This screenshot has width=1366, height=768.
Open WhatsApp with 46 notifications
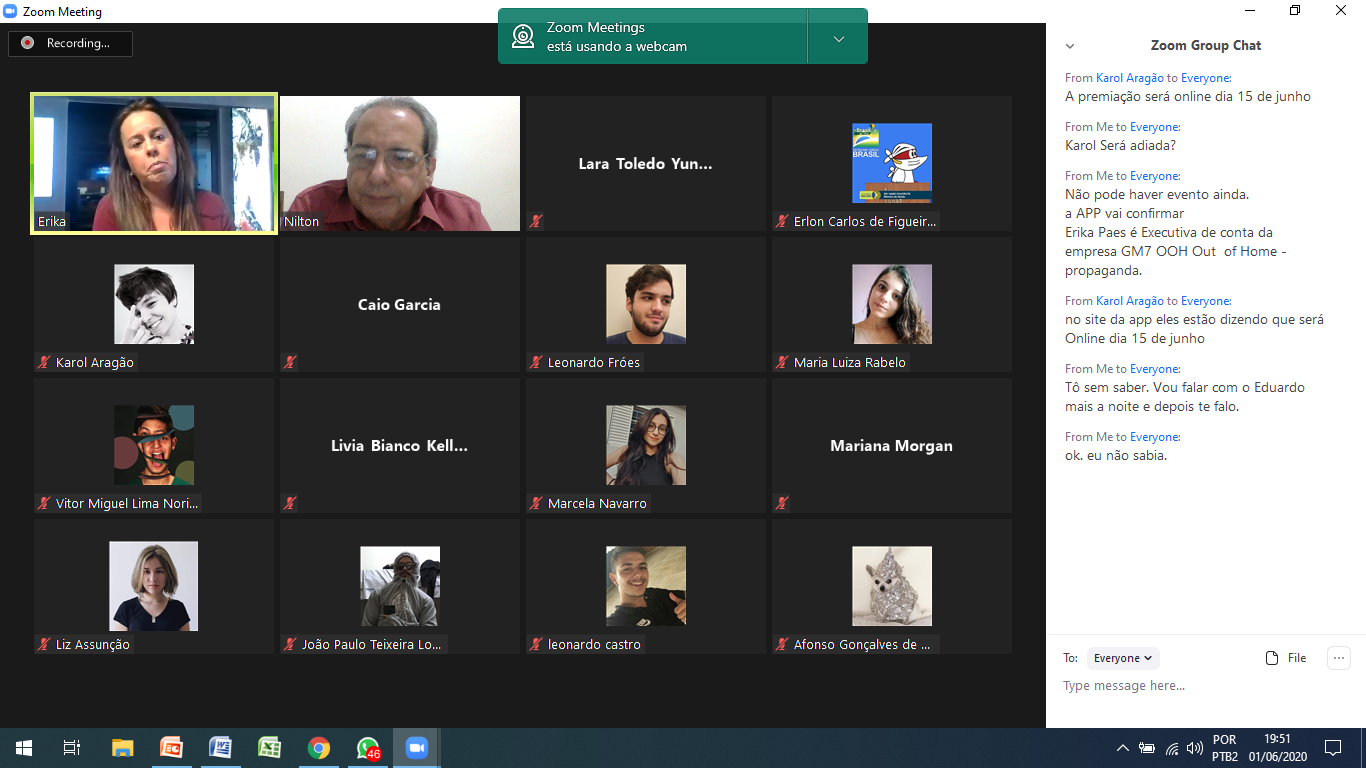pyautogui.click(x=368, y=748)
